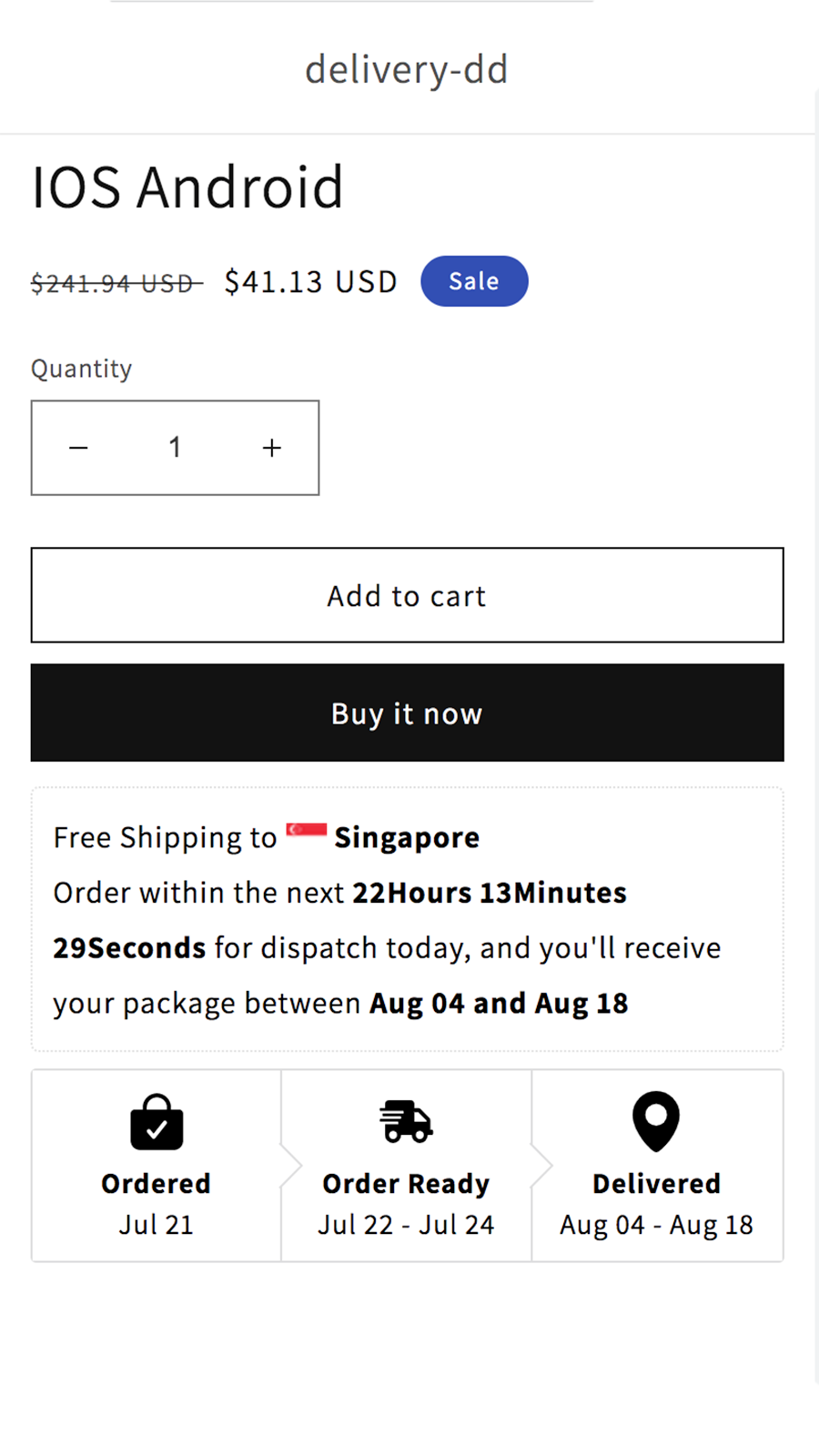The image size is (819, 1456).
Task: Click the Jul 22 - Jul 24 date range
Action: point(406,1225)
